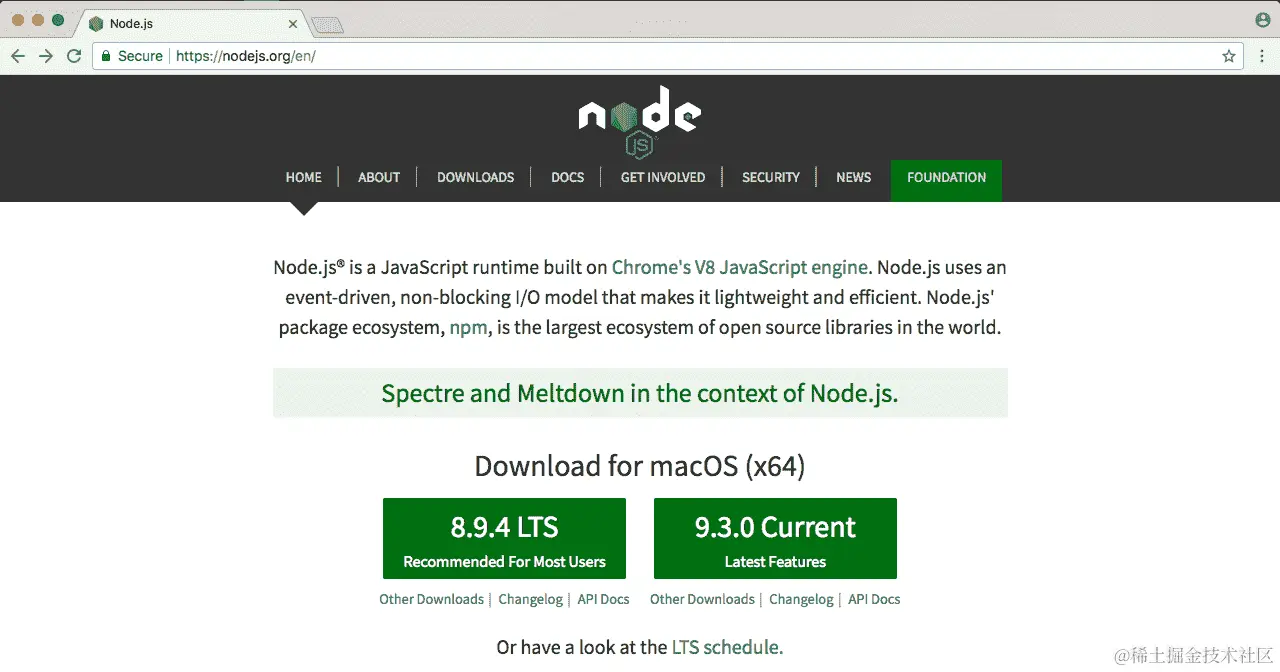Open the Chrome profile avatar icon
Image resolution: width=1280 pixels, height=672 pixels.
pyautogui.click(x=1263, y=20)
